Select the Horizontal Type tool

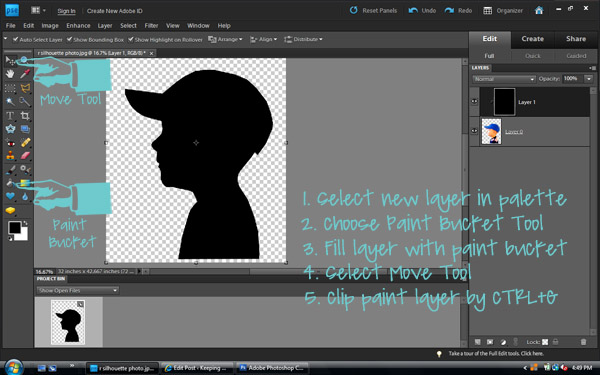coord(10,116)
